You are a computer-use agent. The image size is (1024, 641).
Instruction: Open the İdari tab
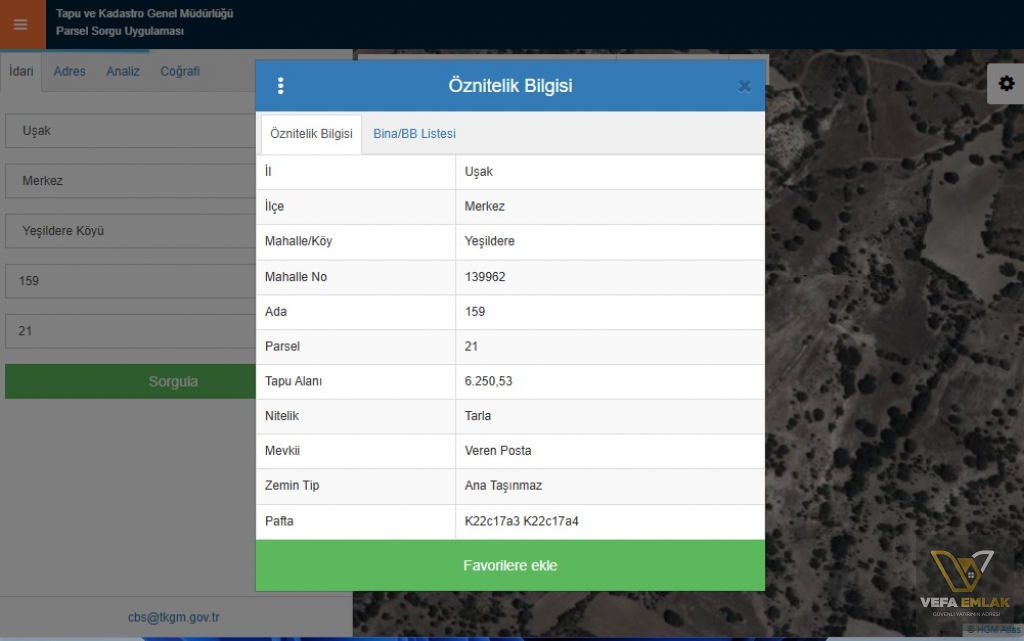click(x=21, y=71)
